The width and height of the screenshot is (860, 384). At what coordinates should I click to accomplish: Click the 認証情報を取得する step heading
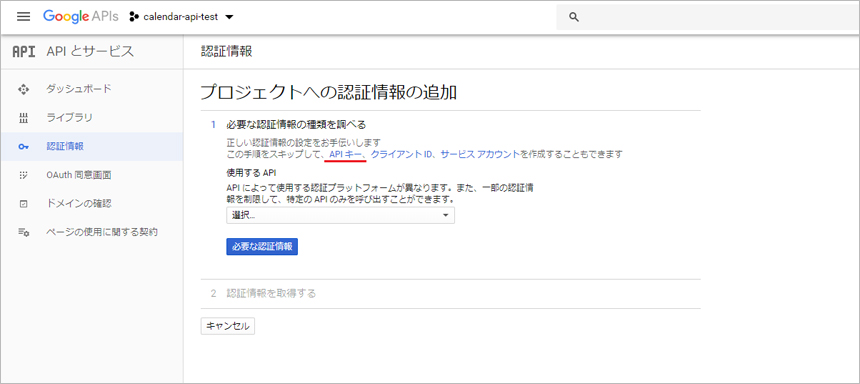271,293
